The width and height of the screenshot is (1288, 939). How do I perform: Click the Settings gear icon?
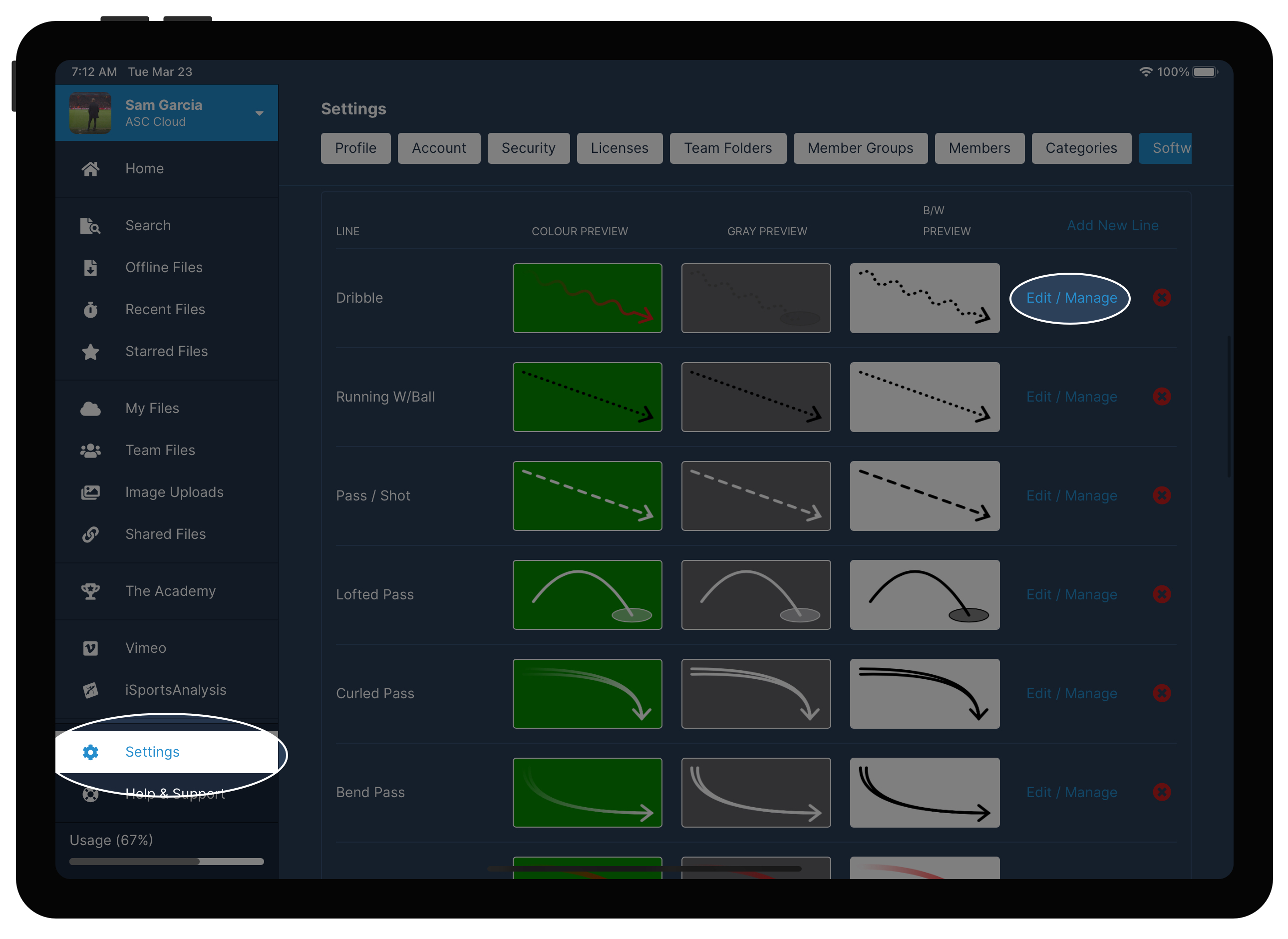(x=90, y=752)
